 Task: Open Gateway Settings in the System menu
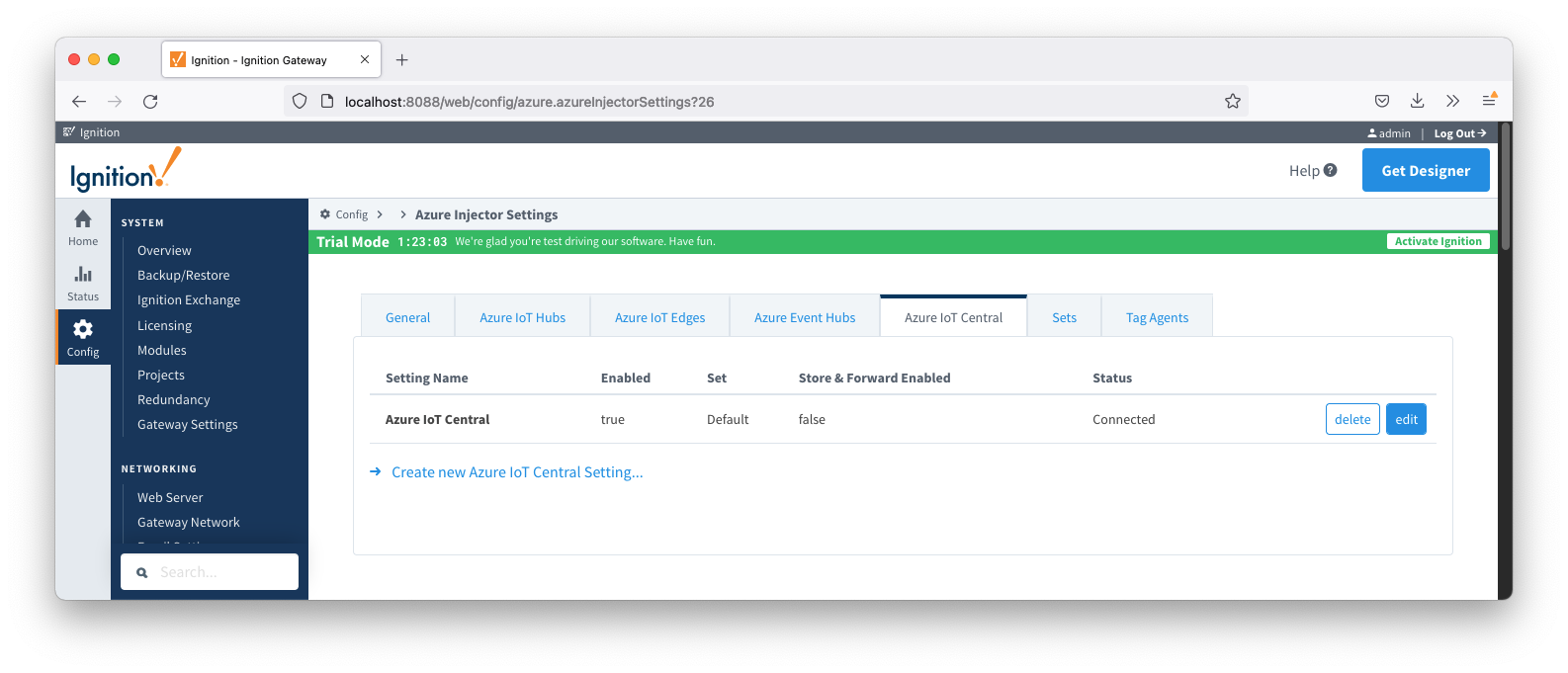coord(187,424)
